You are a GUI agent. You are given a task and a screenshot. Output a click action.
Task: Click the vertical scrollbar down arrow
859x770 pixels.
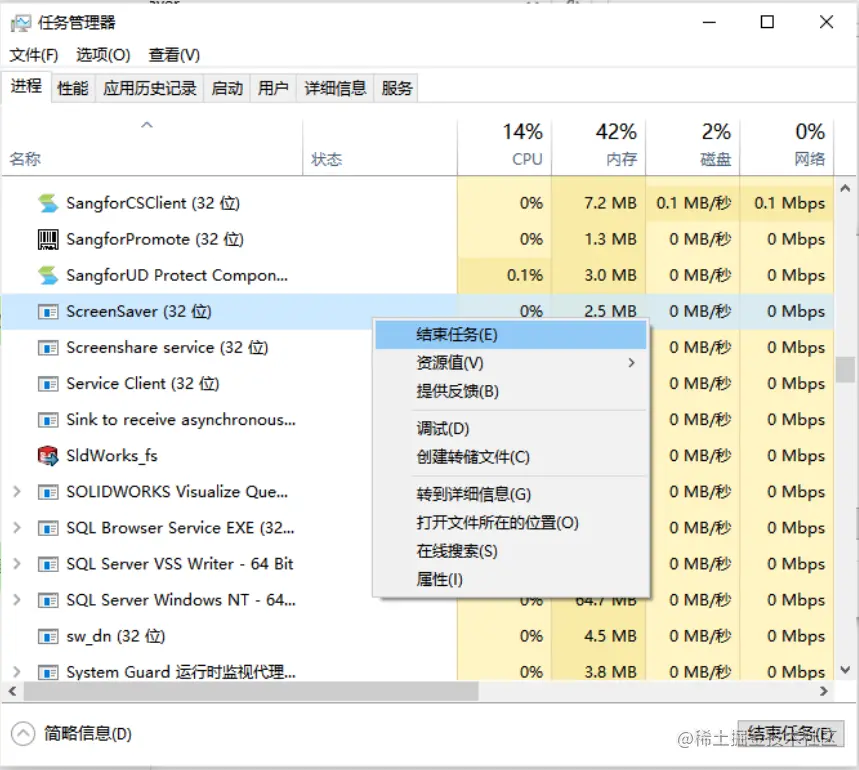click(x=845, y=670)
